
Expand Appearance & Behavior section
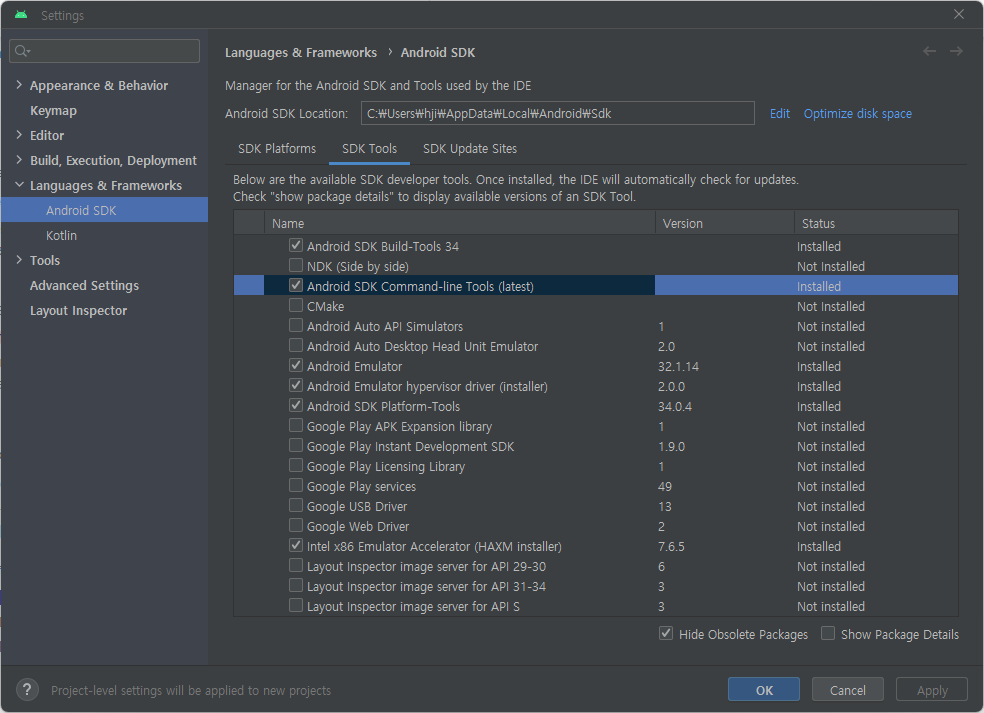19,85
